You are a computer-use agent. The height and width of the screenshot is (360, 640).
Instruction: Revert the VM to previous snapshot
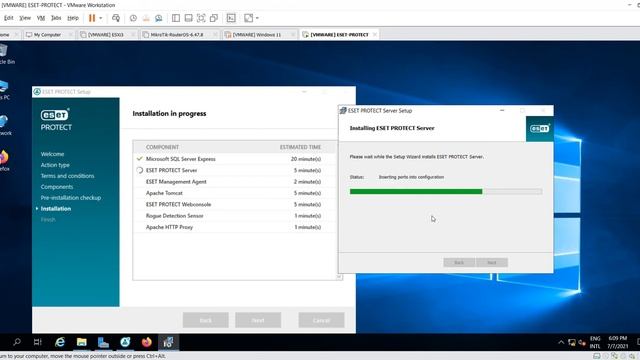146,18
